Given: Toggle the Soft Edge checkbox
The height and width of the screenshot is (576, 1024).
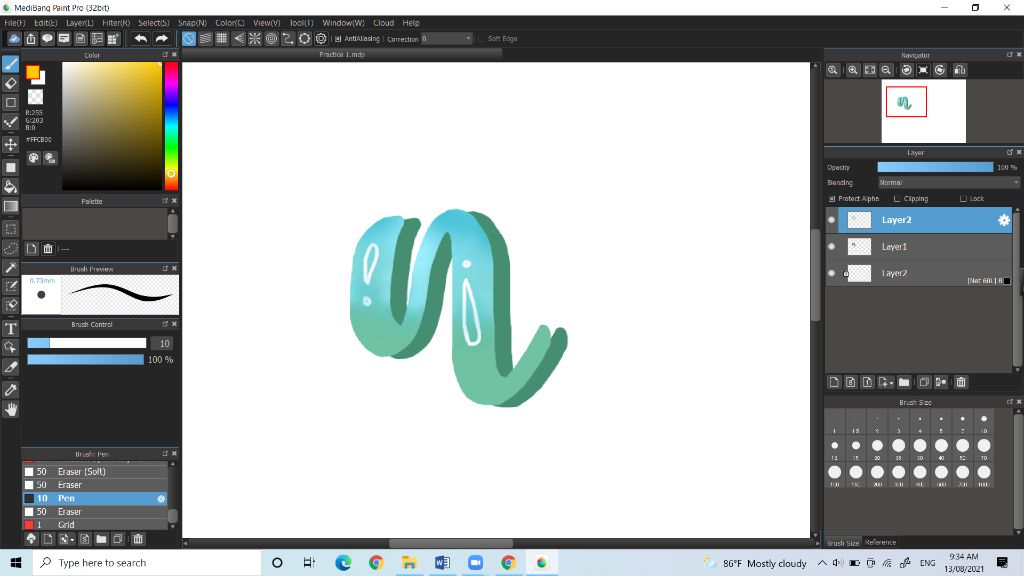Looking at the screenshot, I should point(481,39).
